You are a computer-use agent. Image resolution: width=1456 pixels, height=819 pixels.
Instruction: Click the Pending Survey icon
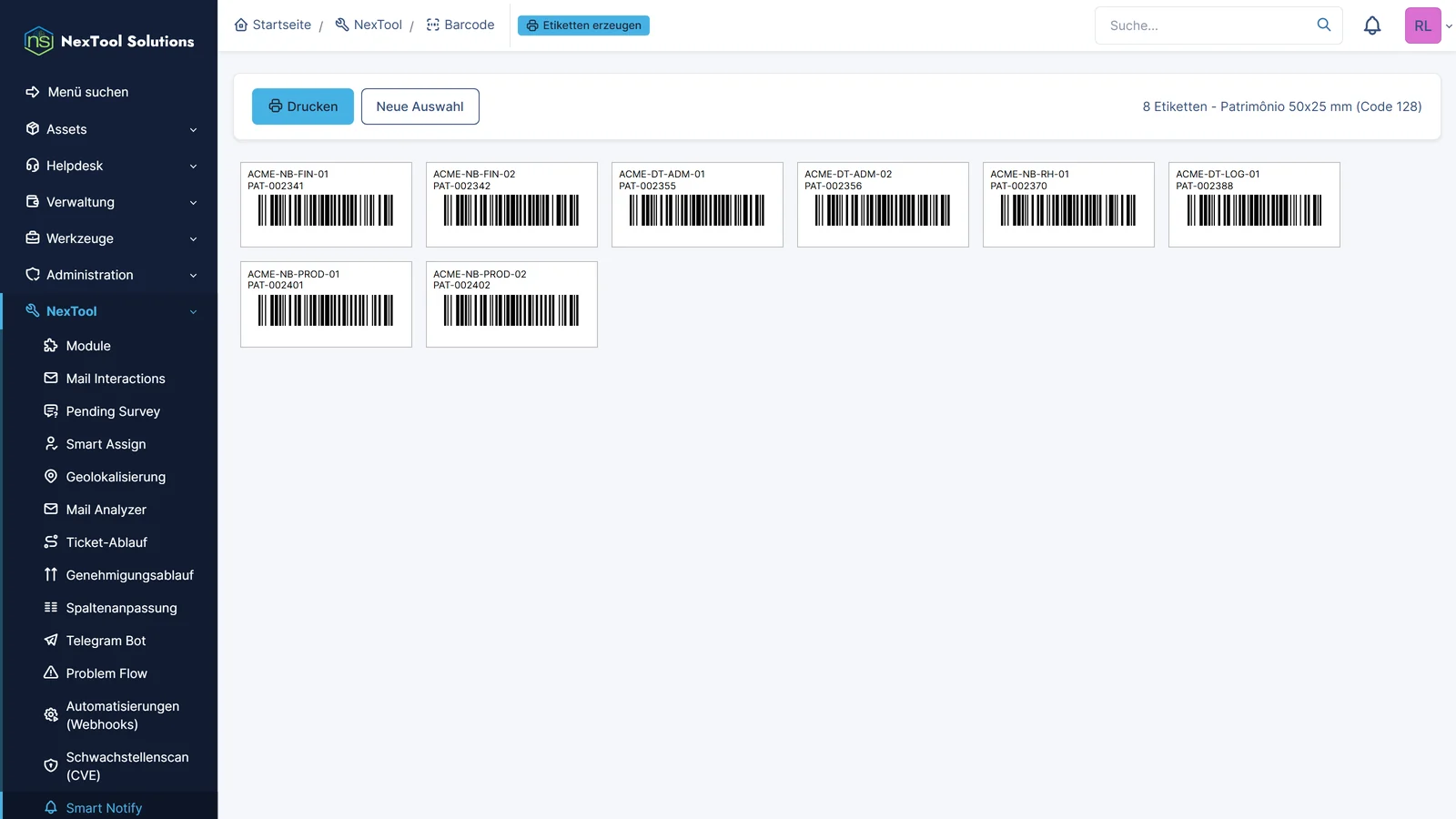pyautogui.click(x=51, y=411)
